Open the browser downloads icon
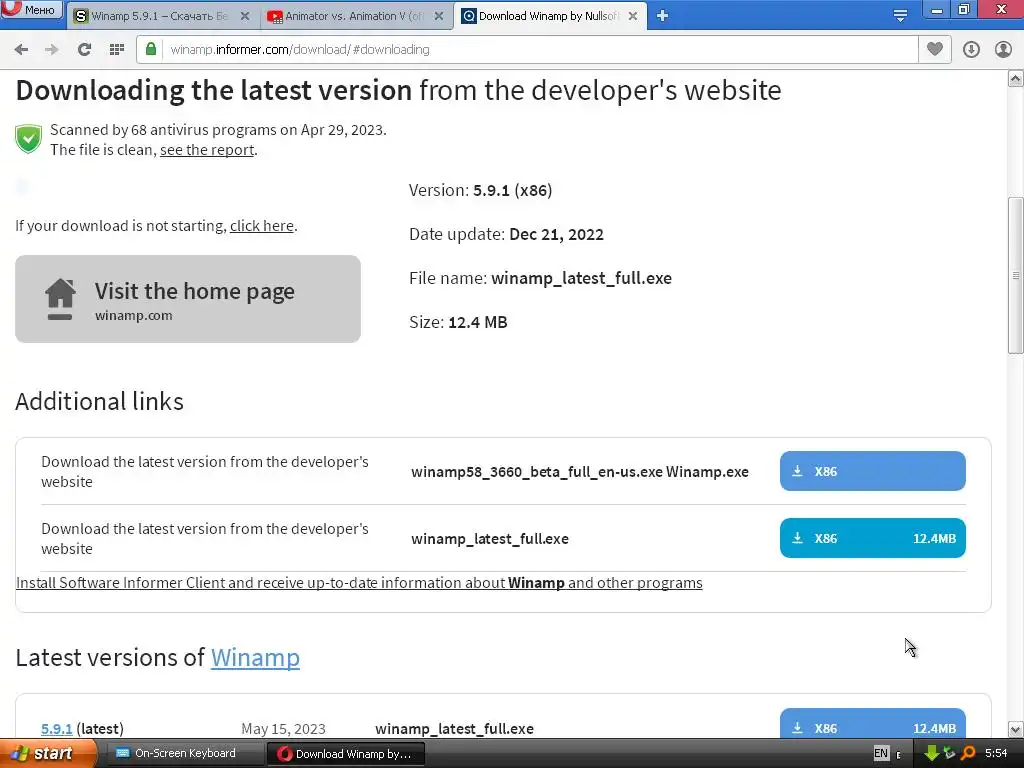Image resolution: width=1024 pixels, height=768 pixels. (971, 50)
